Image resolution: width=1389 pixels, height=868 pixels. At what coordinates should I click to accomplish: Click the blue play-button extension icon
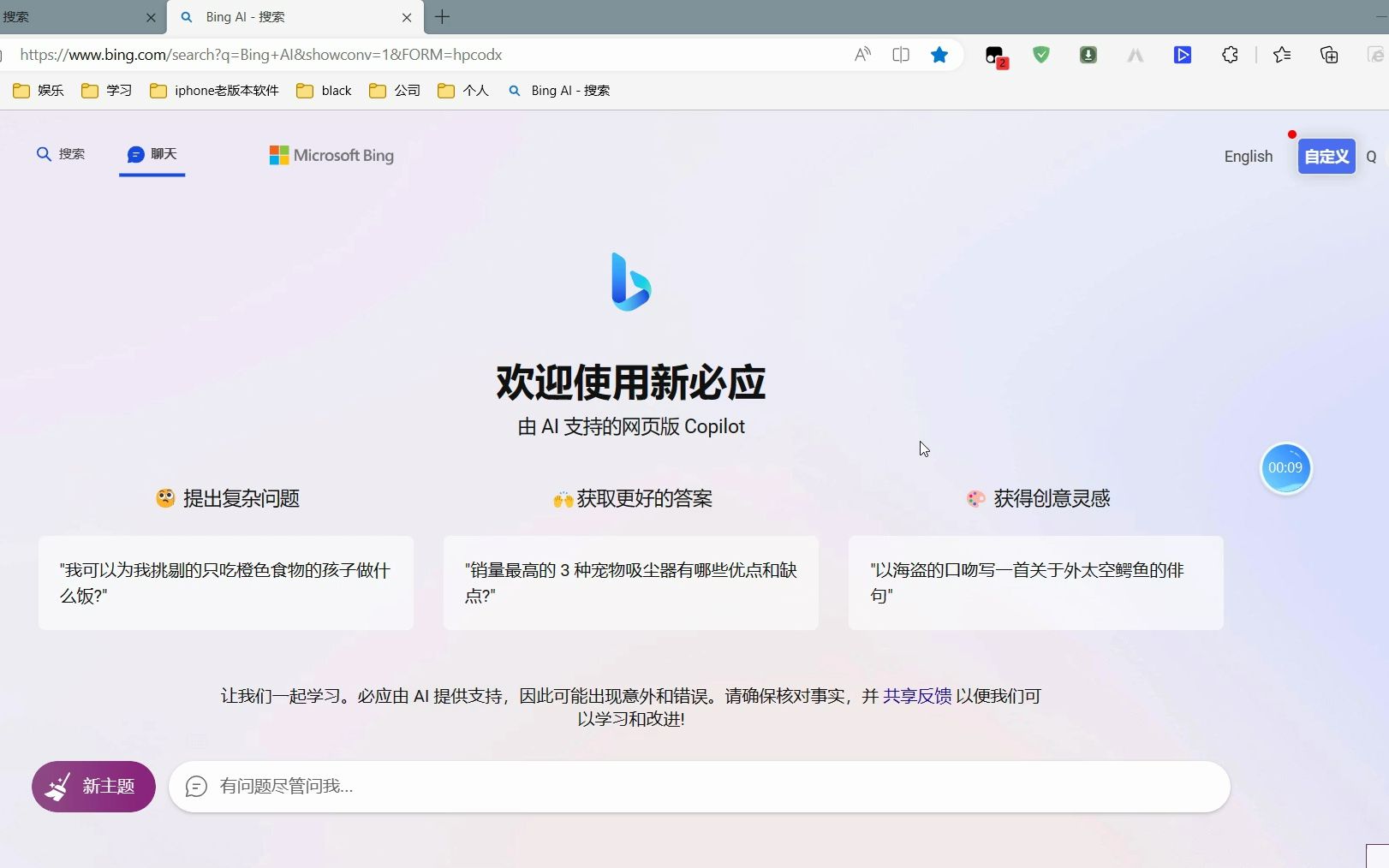(x=1183, y=55)
